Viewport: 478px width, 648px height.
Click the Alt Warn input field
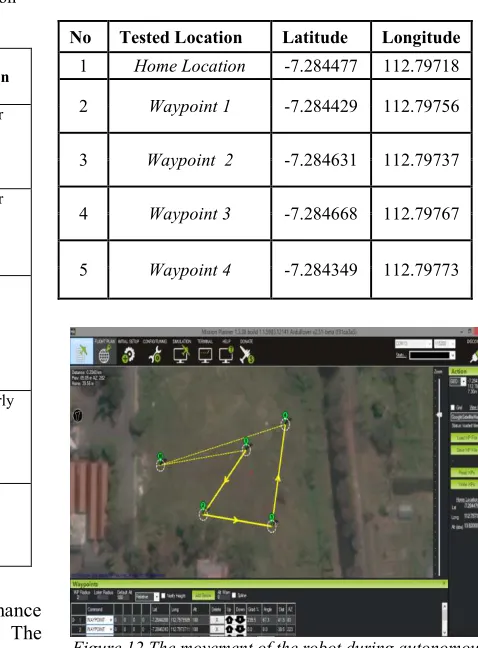pos(224,598)
